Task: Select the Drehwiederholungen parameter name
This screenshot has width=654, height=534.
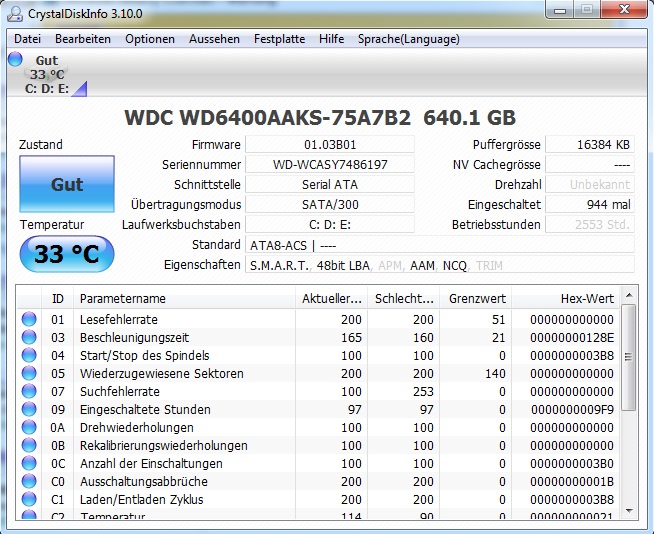Action: pyautogui.click(x=137, y=428)
